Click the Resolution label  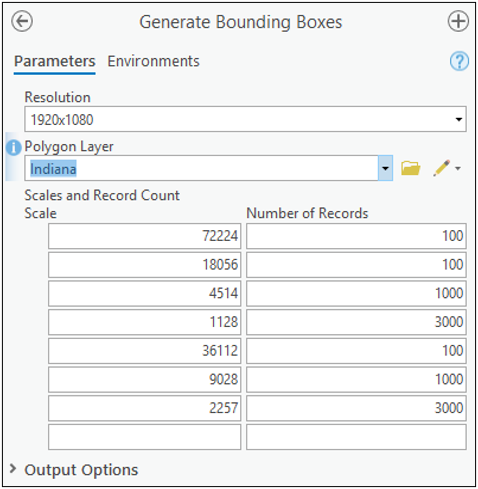pos(57,97)
